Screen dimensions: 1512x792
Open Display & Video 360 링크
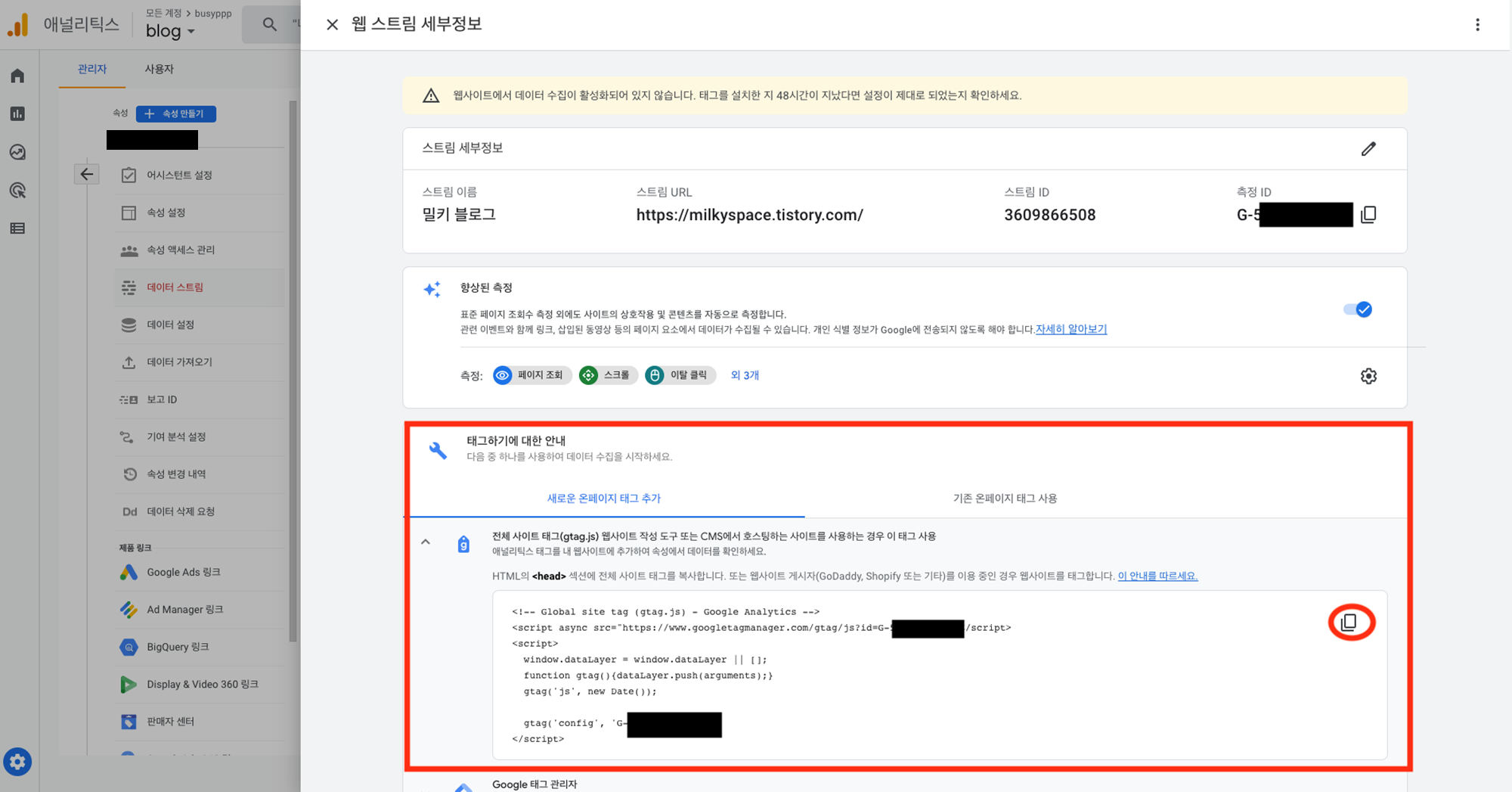point(200,684)
